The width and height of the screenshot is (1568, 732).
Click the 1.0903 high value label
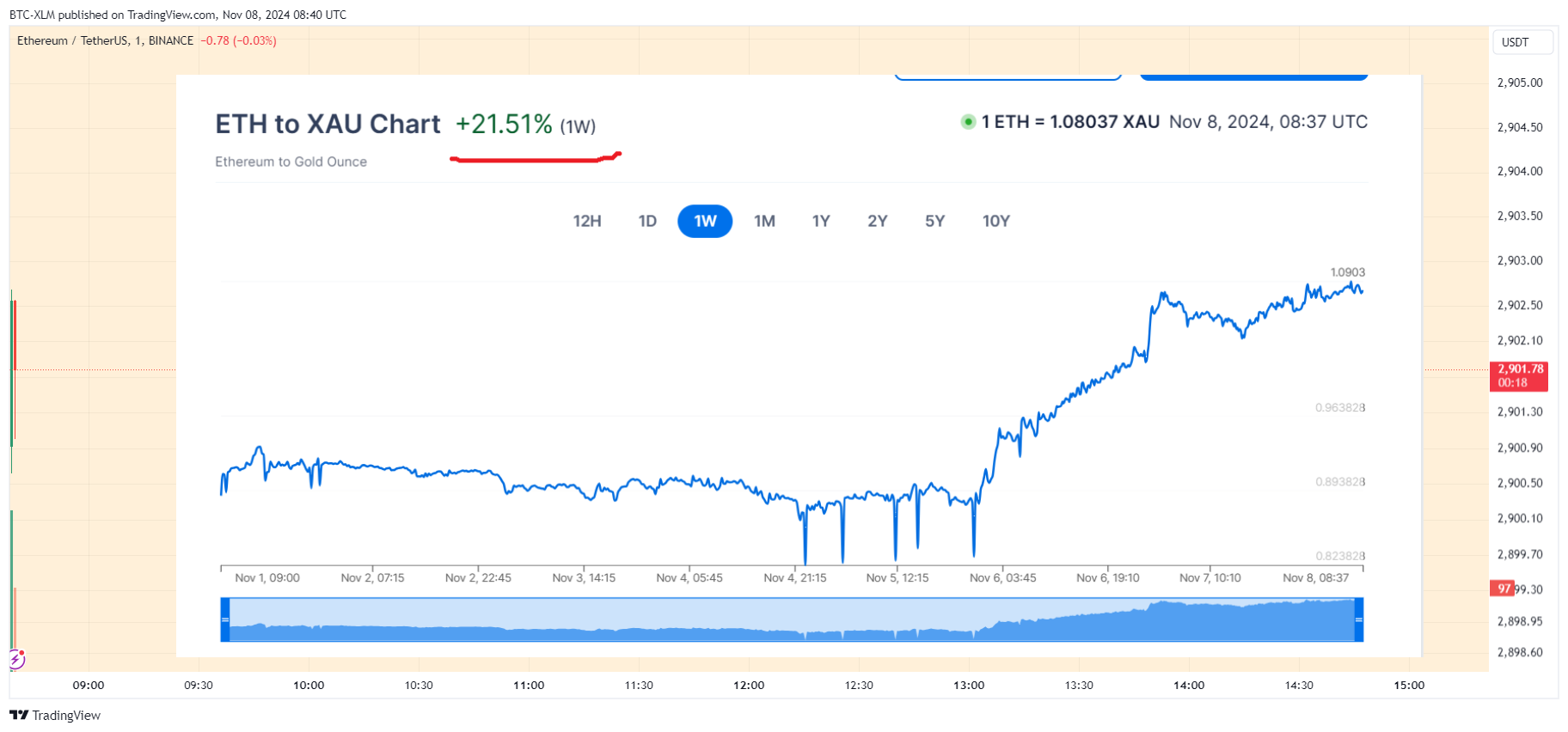coord(1347,272)
